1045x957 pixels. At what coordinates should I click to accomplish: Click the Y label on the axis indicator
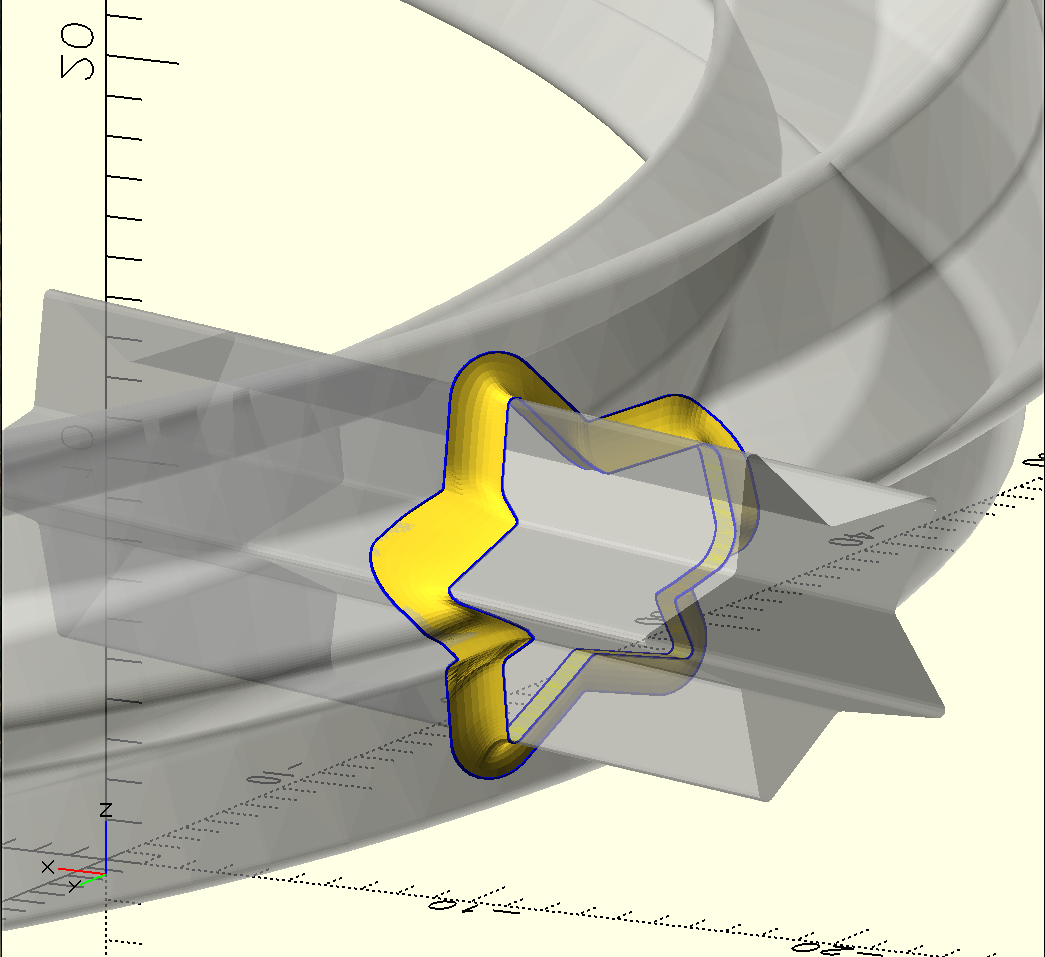[x=75, y=886]
